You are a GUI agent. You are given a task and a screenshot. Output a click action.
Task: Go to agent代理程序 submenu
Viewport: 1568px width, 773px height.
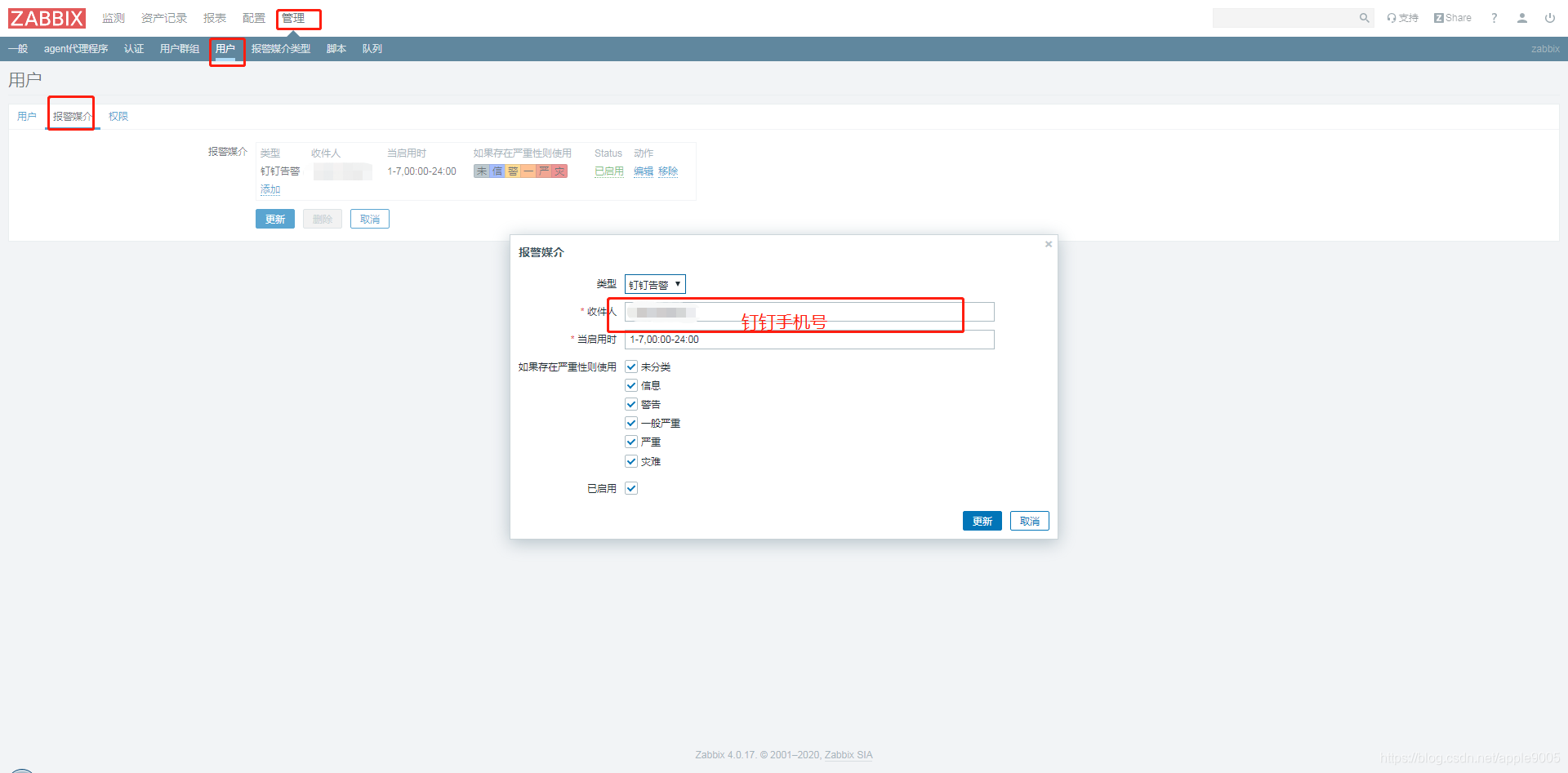[76, 49]
